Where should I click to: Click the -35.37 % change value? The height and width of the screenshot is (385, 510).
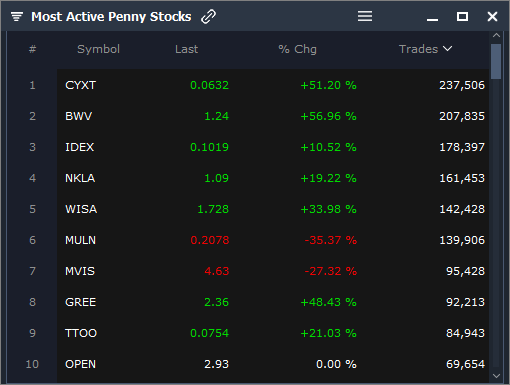click(x=331, y=240)
